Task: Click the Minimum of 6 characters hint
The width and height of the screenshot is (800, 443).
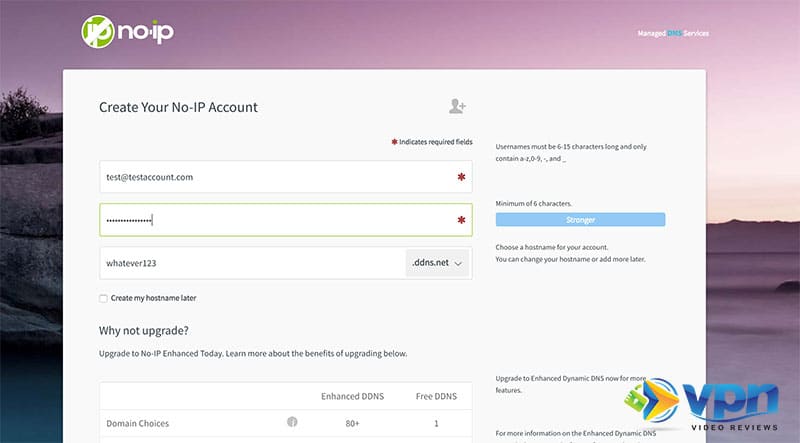Action: (534, 203)
